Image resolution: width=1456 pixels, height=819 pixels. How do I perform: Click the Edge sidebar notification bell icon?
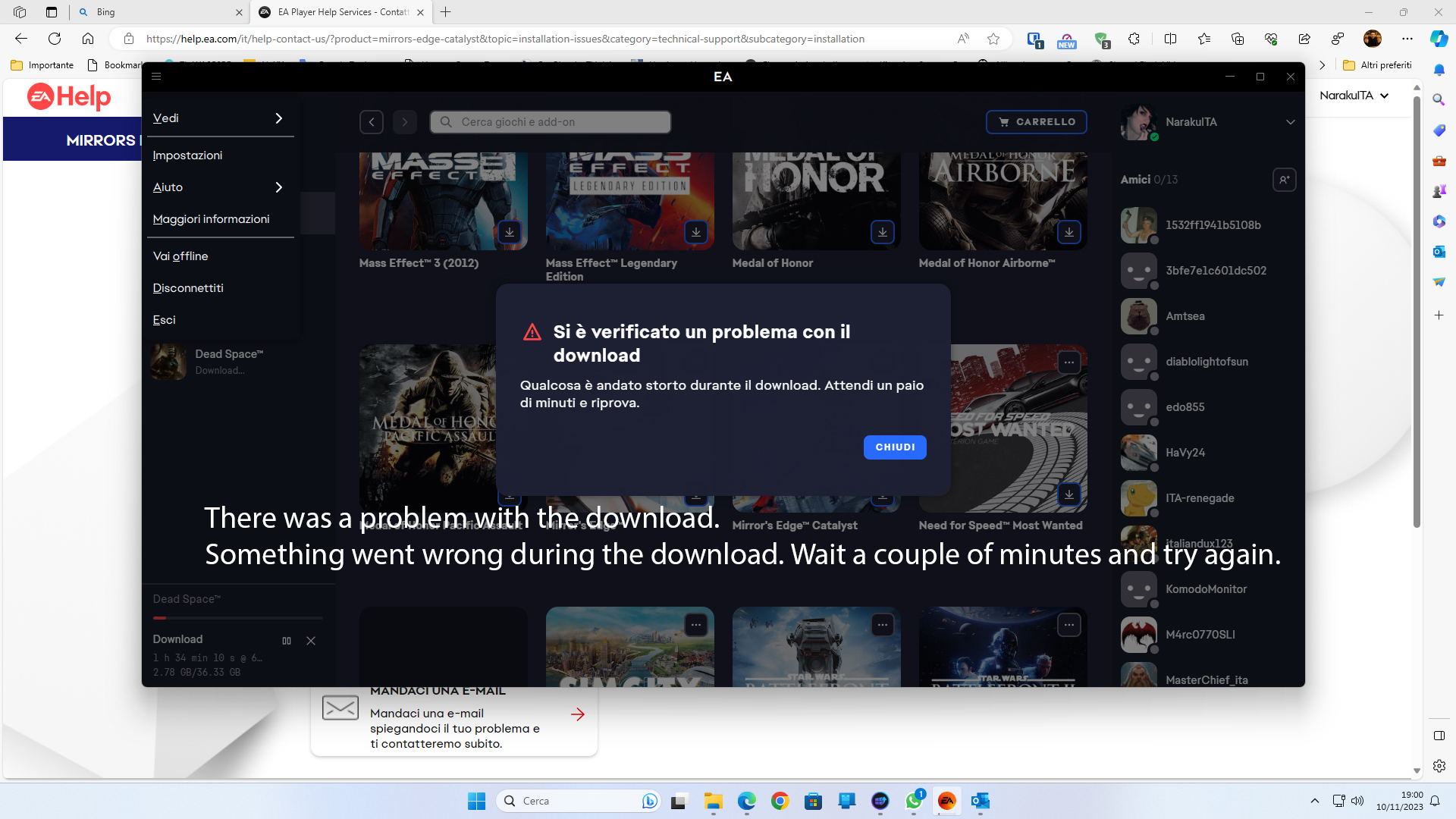(x=1439, y=70)
